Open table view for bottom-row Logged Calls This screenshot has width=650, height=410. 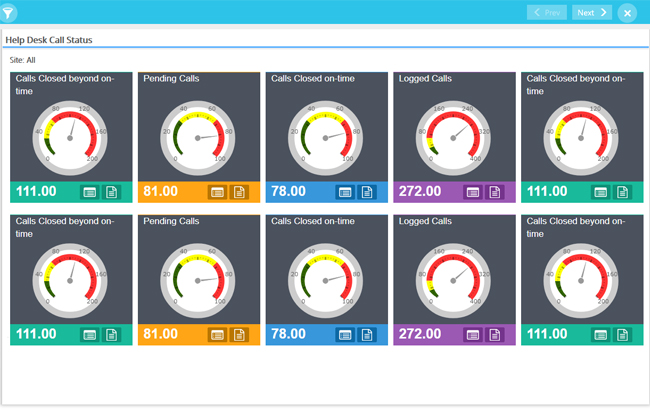473,334
